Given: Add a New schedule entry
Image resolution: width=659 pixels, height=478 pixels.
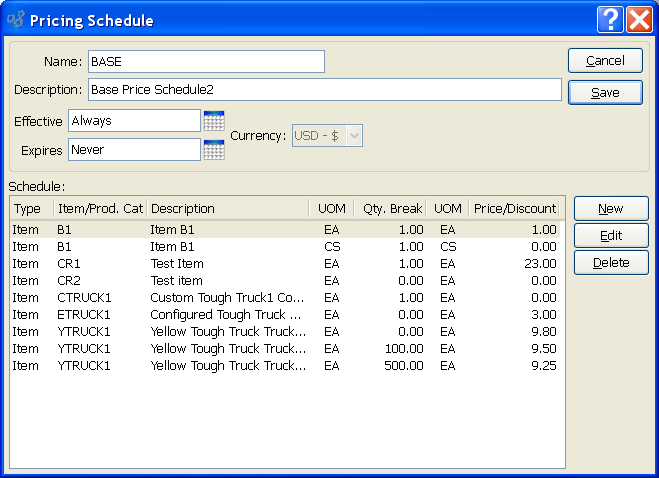Looking at the screenshot, I should 611,209.
